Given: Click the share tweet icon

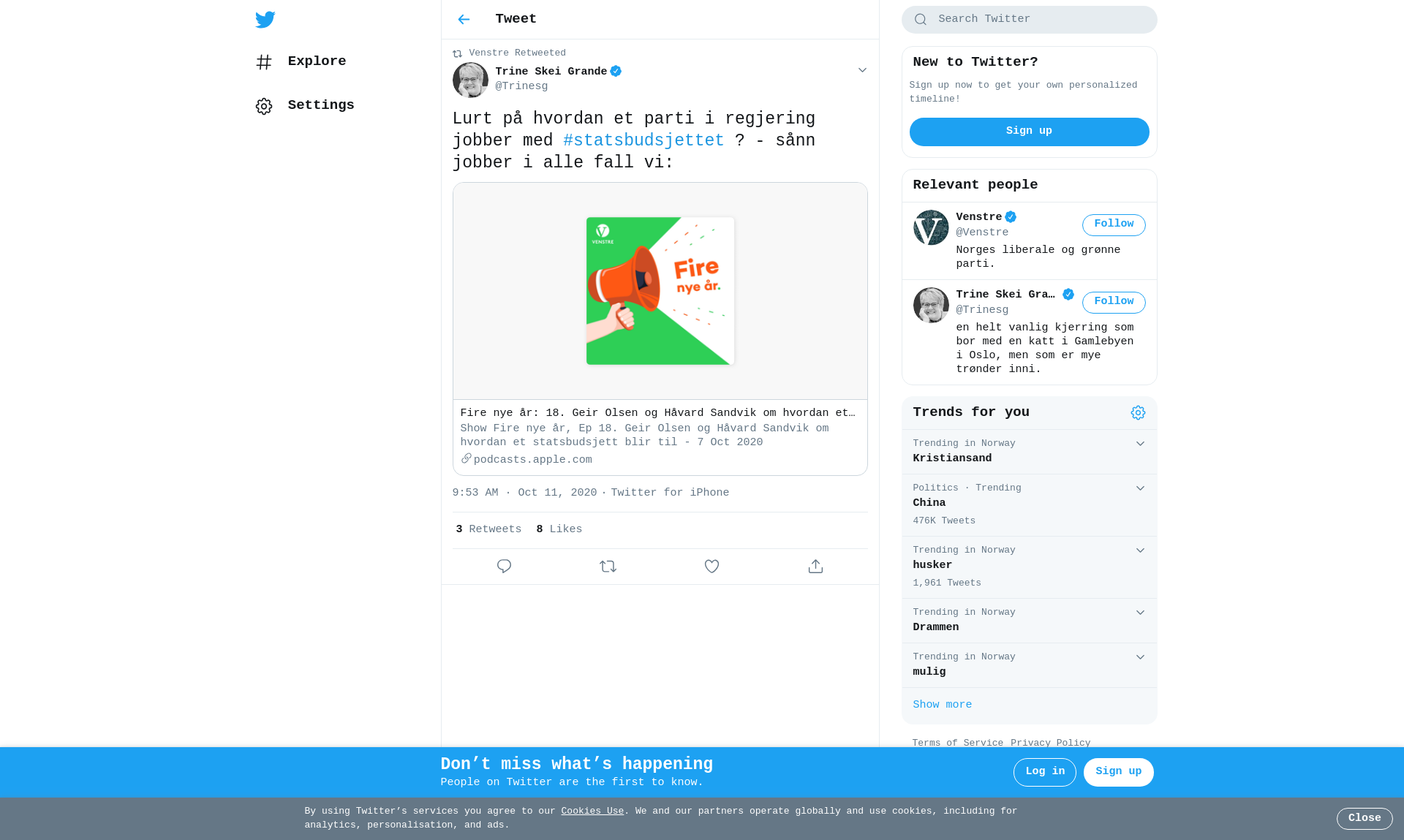Looking at the screenshot, I should tap(815, 567).
